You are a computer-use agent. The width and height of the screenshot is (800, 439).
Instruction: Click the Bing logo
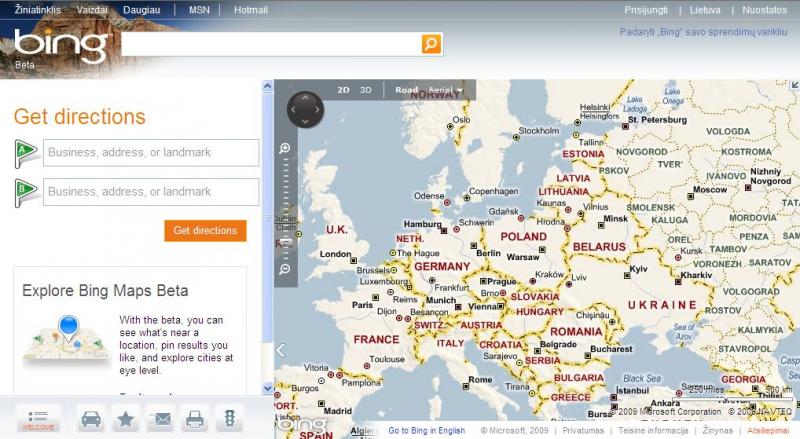[61, 46]
